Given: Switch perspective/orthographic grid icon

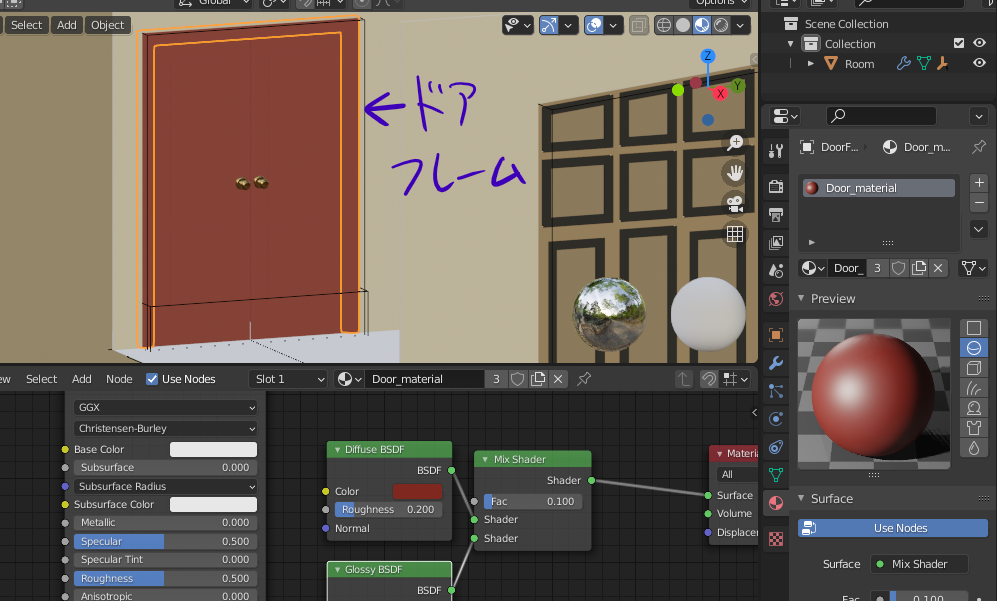Looking at the screenshot, I should click(735, 234).
